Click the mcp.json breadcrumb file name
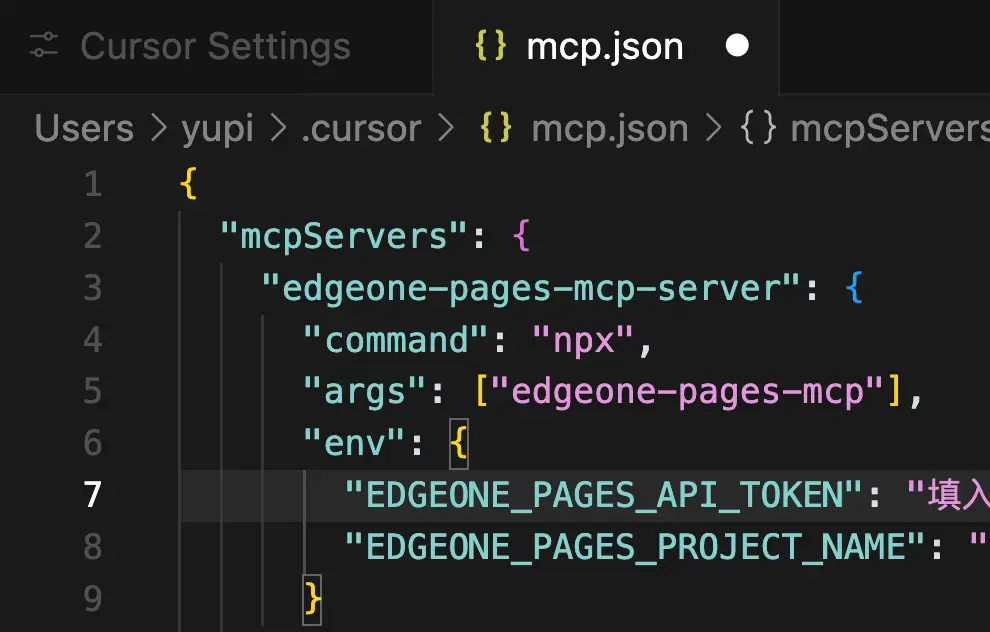Image resolution: width=990 pixels, height=632 pixels. pyautogui.click(x=610, y=129)
